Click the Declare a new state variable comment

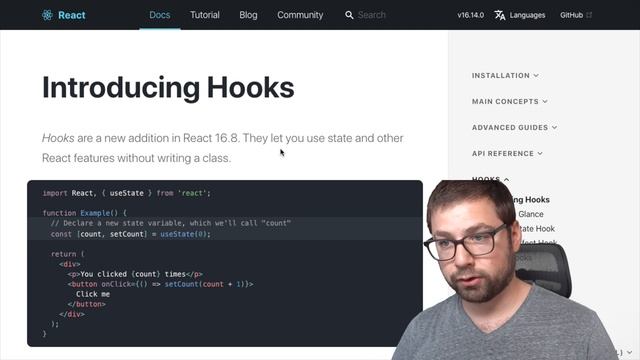(171, 223)
